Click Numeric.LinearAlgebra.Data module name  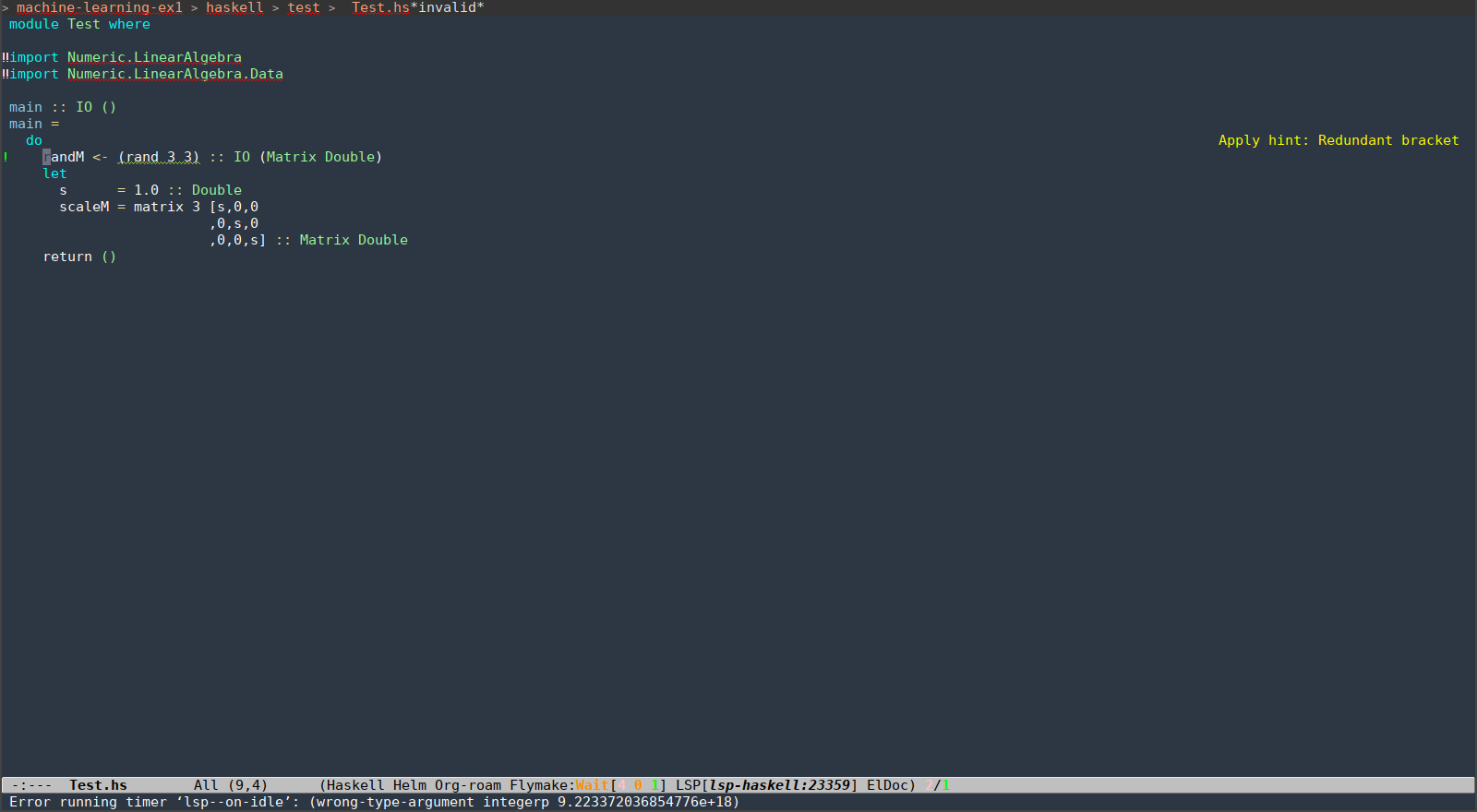(175, 74)
